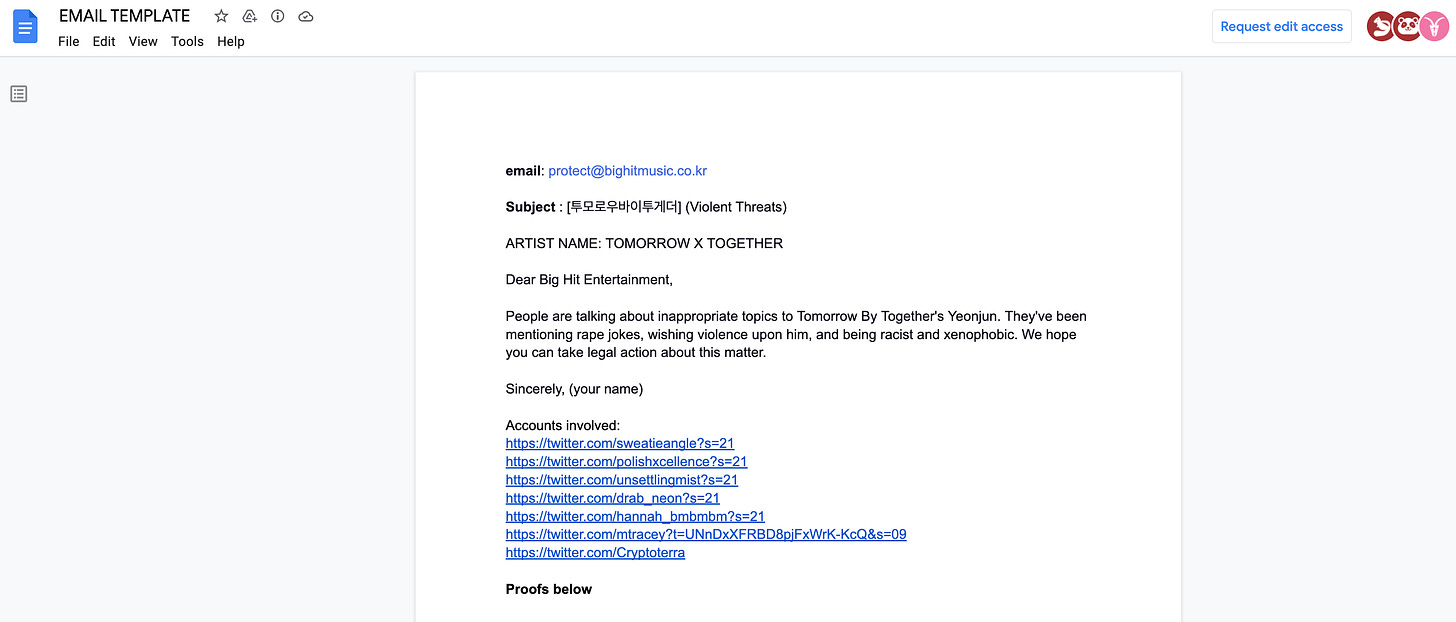The image size is (1456, 622).
Task: Open the File menu
Action: tap(69, 42)
